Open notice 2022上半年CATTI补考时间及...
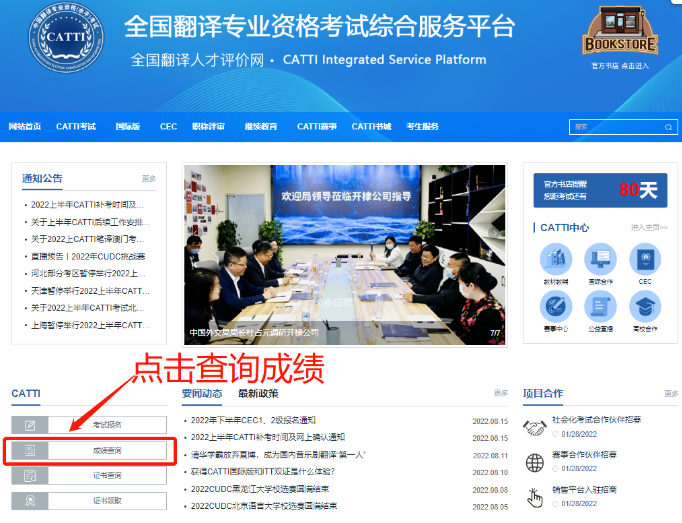The height and width of the screenshot is (523, 682). (x=87, y=205)
